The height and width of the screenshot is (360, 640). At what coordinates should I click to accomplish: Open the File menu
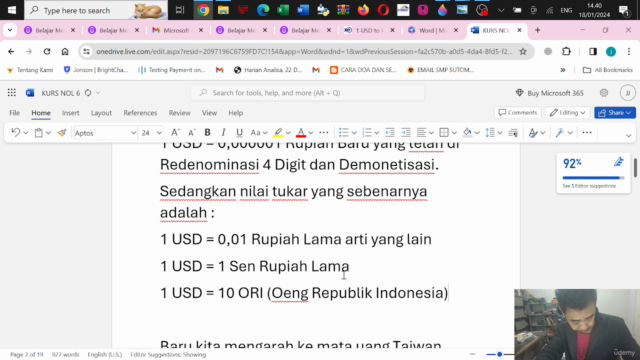14,113
